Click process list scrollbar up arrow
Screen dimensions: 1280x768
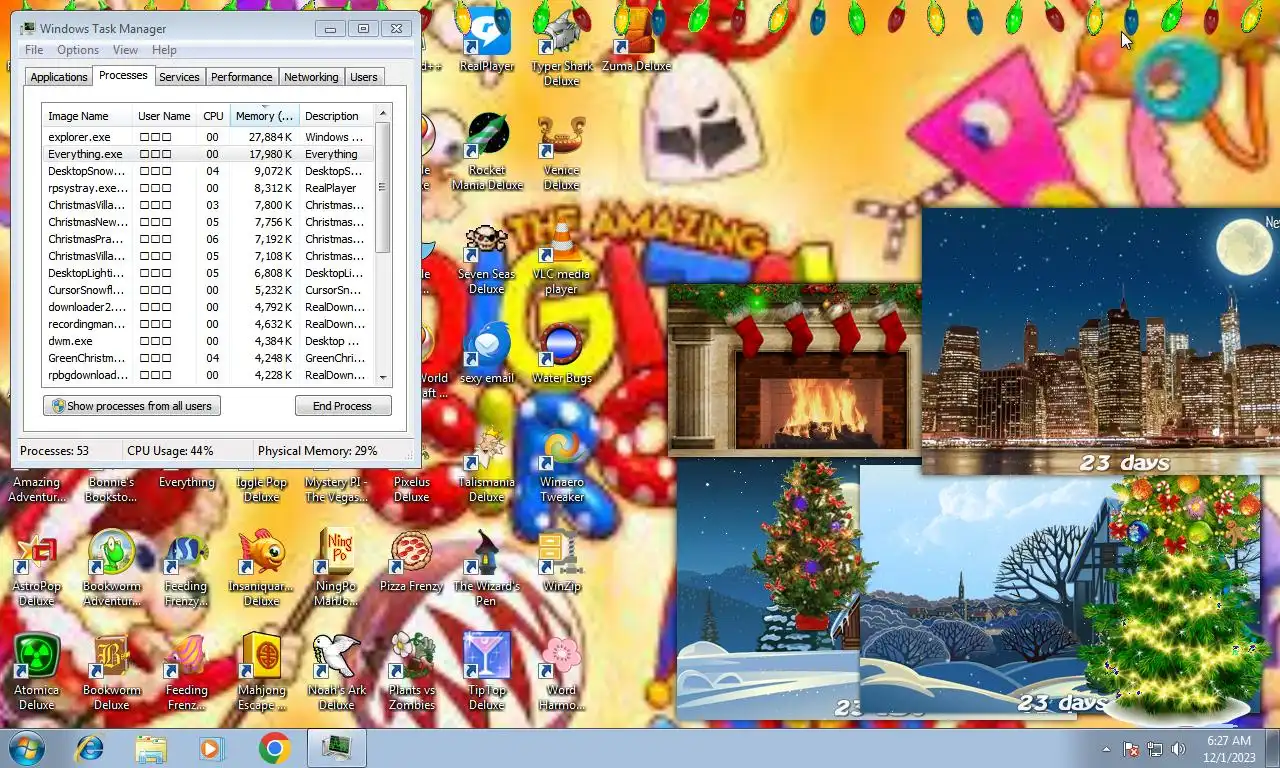pos(383,113)
